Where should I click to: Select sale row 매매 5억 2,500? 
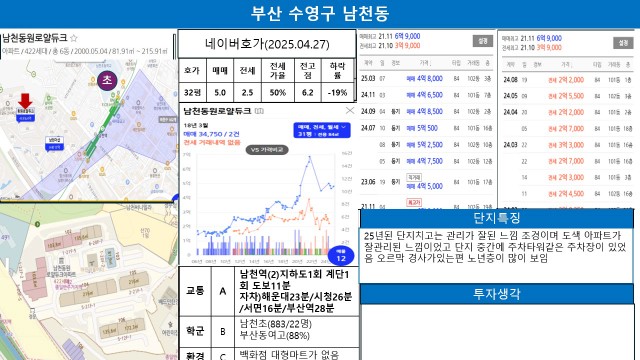427,144
